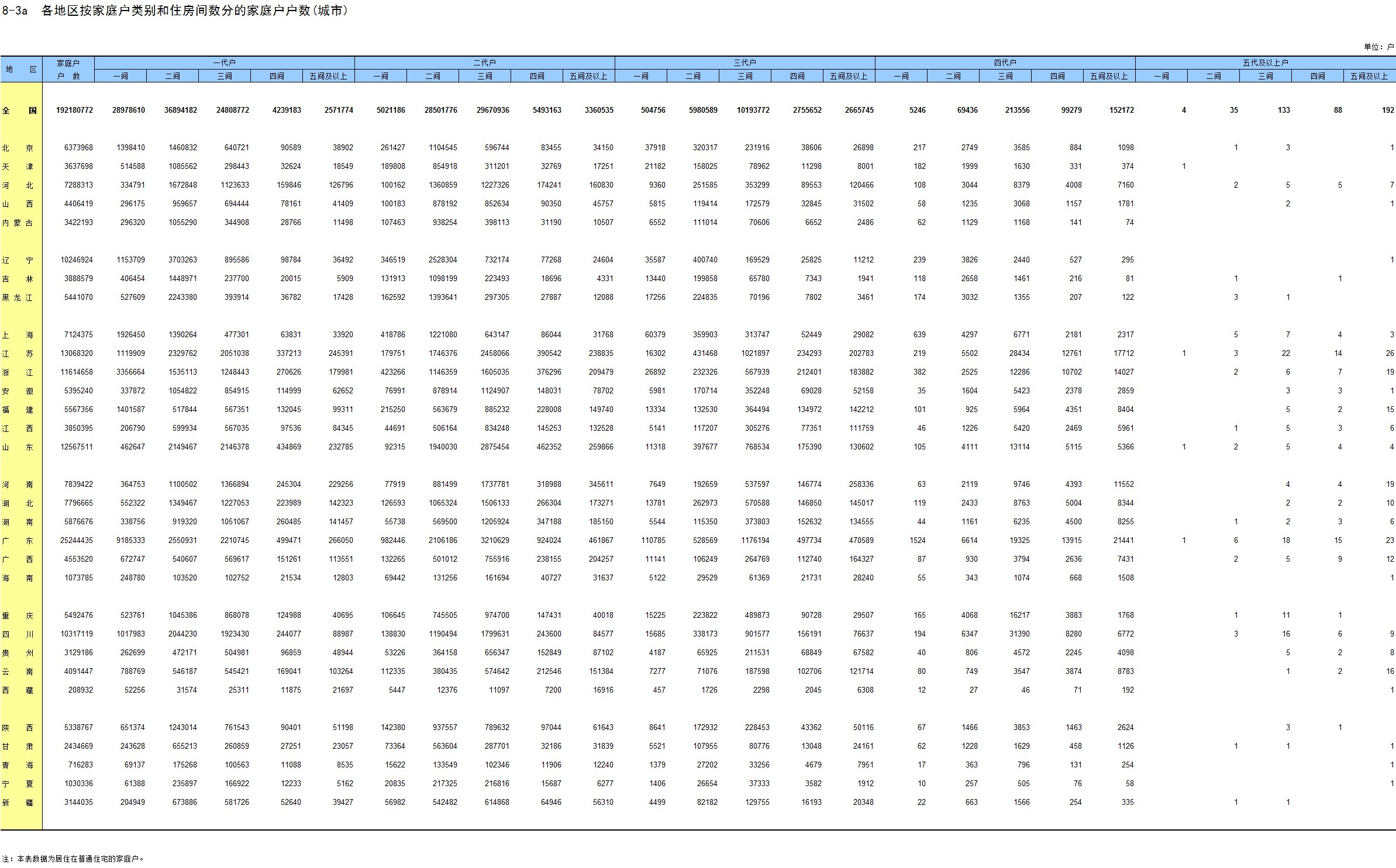Viewport: 1396px width, 868px height.
Task: Select the 新疆 row label
Action: 18,803
